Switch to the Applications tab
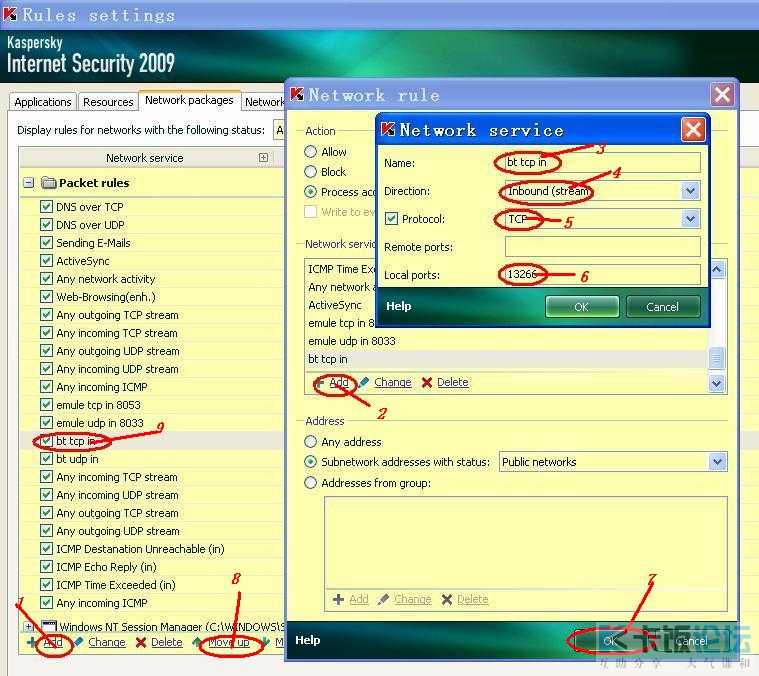Image resolution: width=759 pixels, height=676 pixels. point(43,102)
